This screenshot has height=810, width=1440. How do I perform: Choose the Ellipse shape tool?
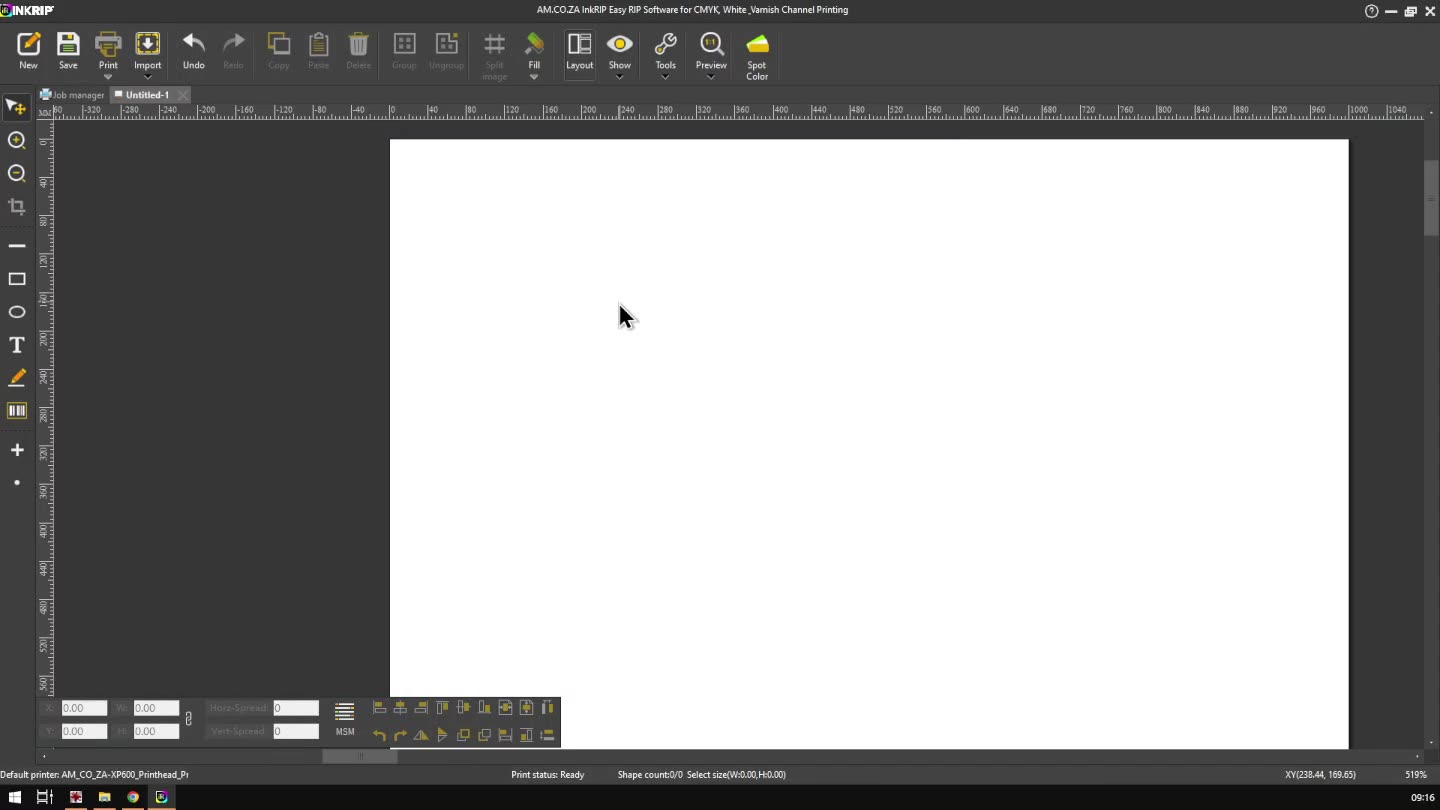click(x=17, y=312)
